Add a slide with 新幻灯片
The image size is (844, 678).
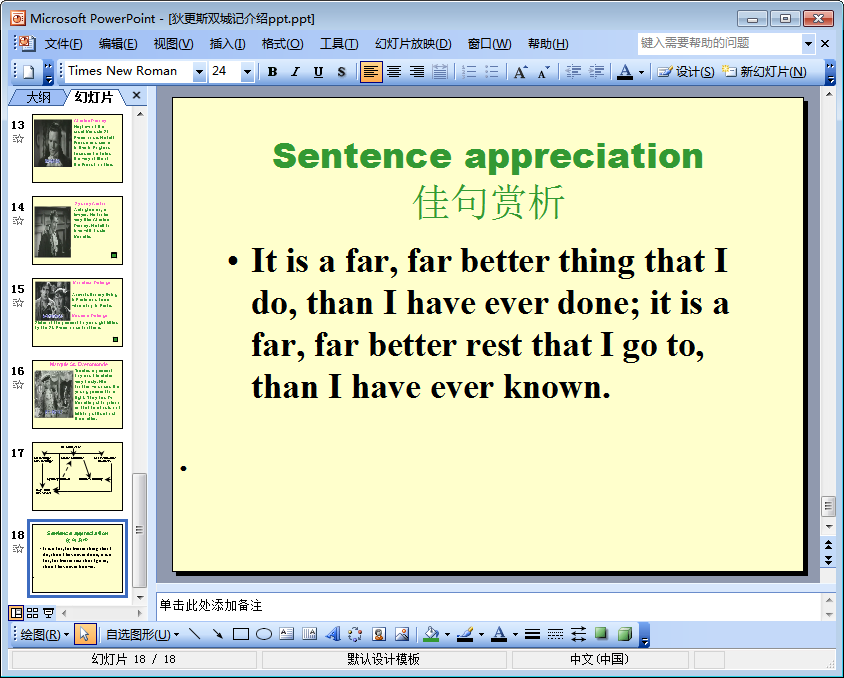(765, 72)
